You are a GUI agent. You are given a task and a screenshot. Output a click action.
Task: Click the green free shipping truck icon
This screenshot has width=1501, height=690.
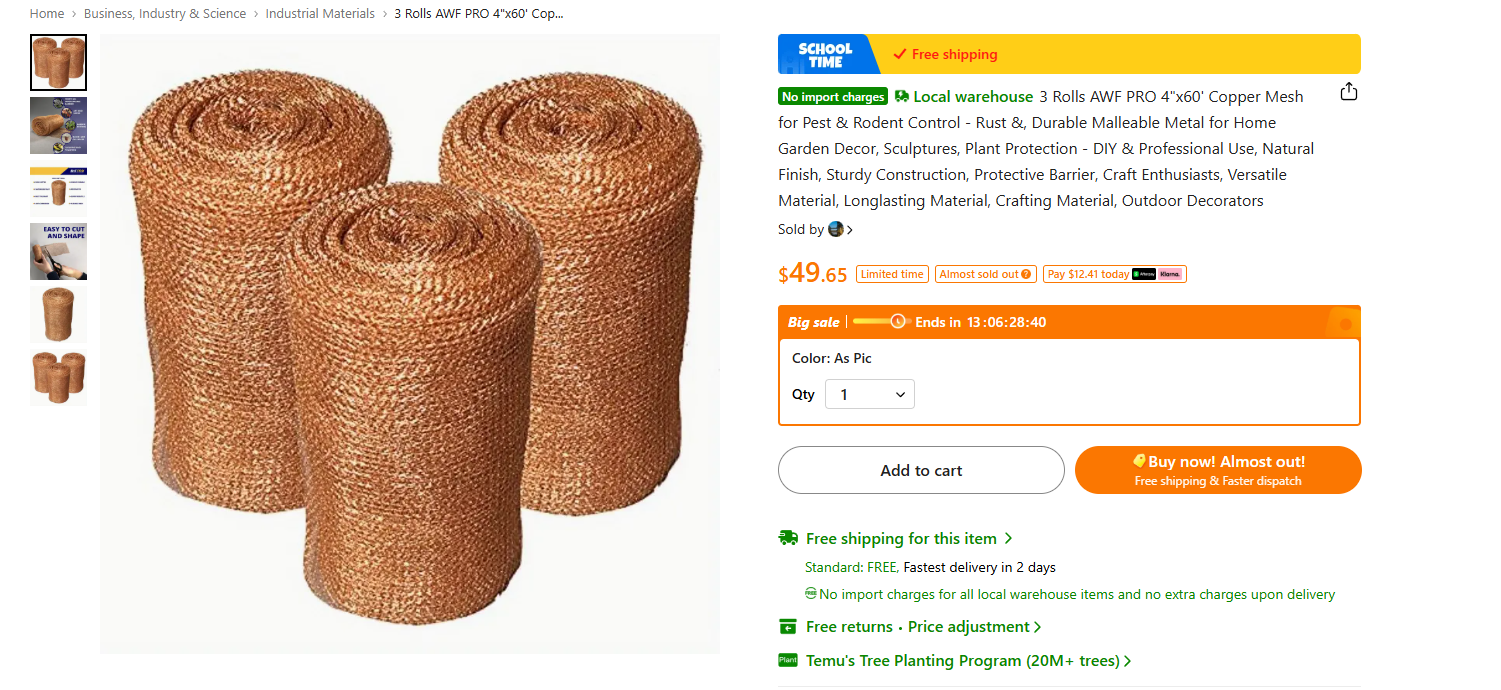tap(788, 538)
